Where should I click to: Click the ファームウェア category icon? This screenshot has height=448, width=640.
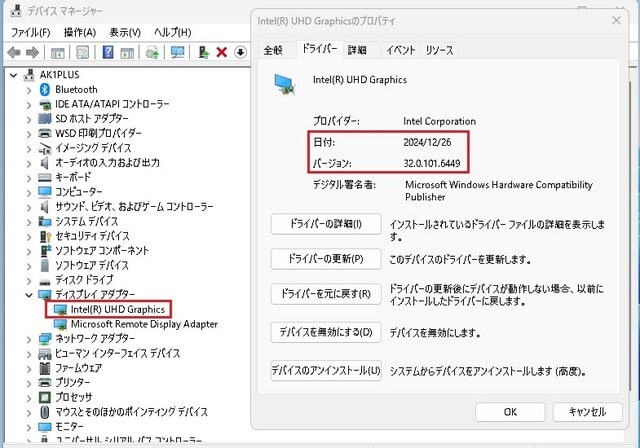pyautogui.click(x=44, y=368)
